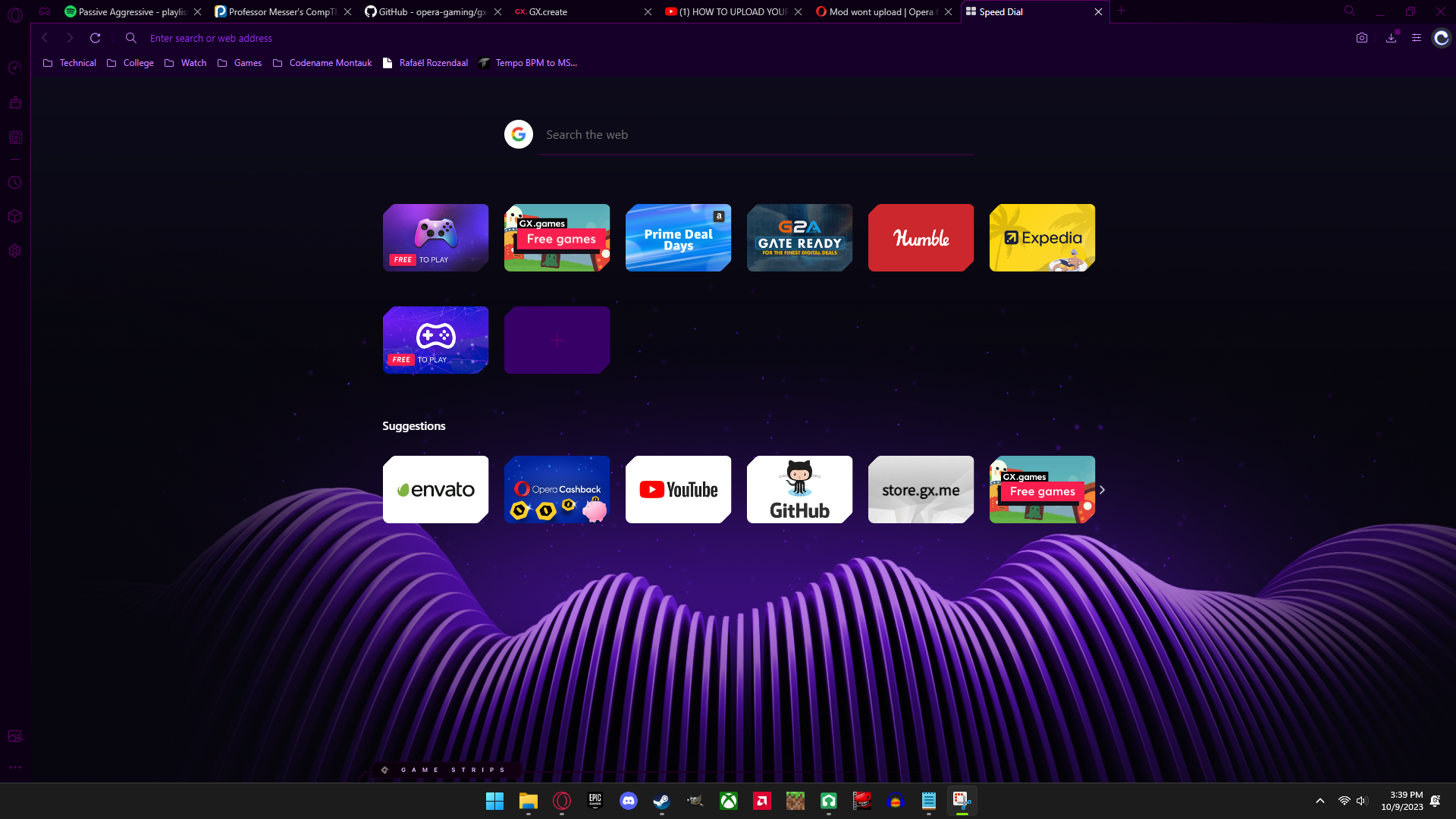
Task: Expand the Game Strips panel
Action: [x=446, y=770]
